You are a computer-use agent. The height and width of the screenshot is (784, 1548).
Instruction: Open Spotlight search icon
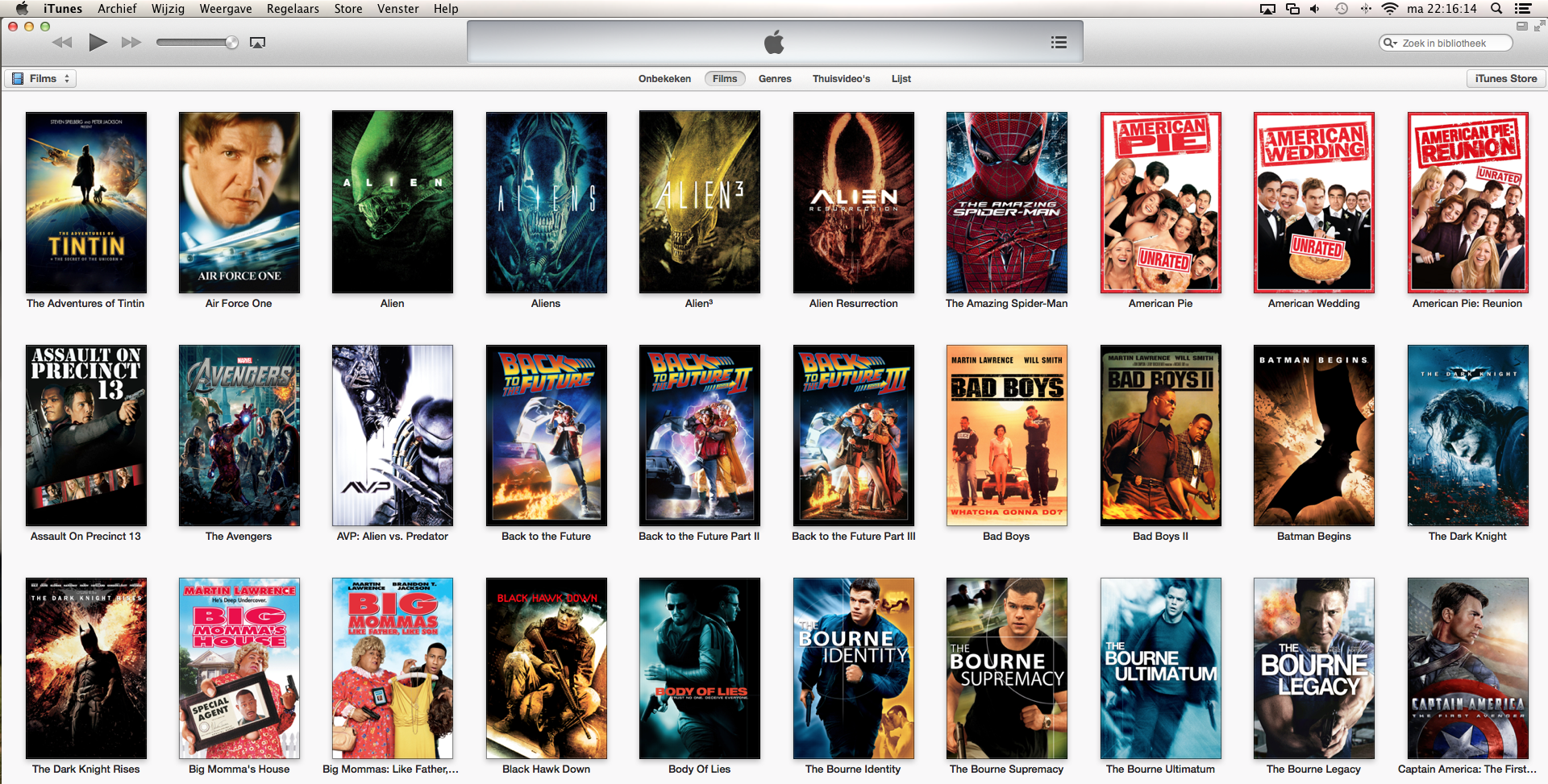click(1496, 9)
